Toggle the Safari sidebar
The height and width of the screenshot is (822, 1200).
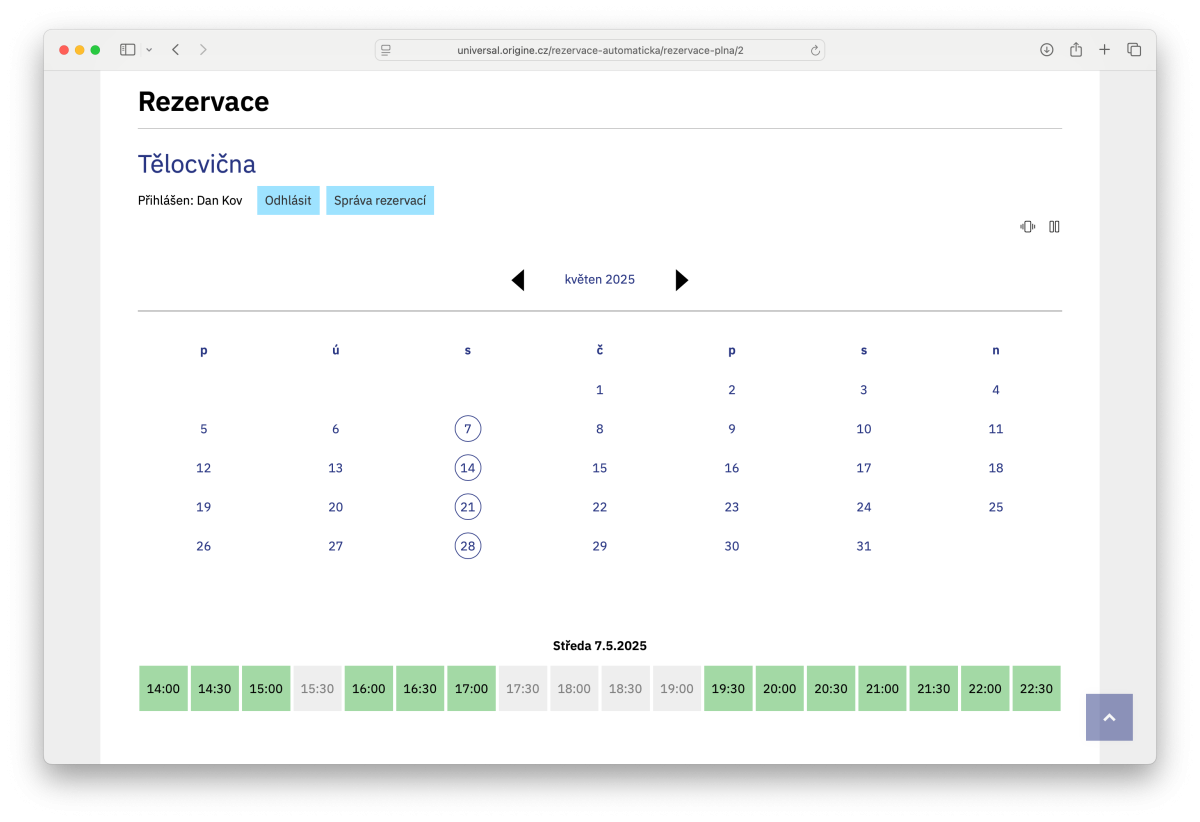127,50
